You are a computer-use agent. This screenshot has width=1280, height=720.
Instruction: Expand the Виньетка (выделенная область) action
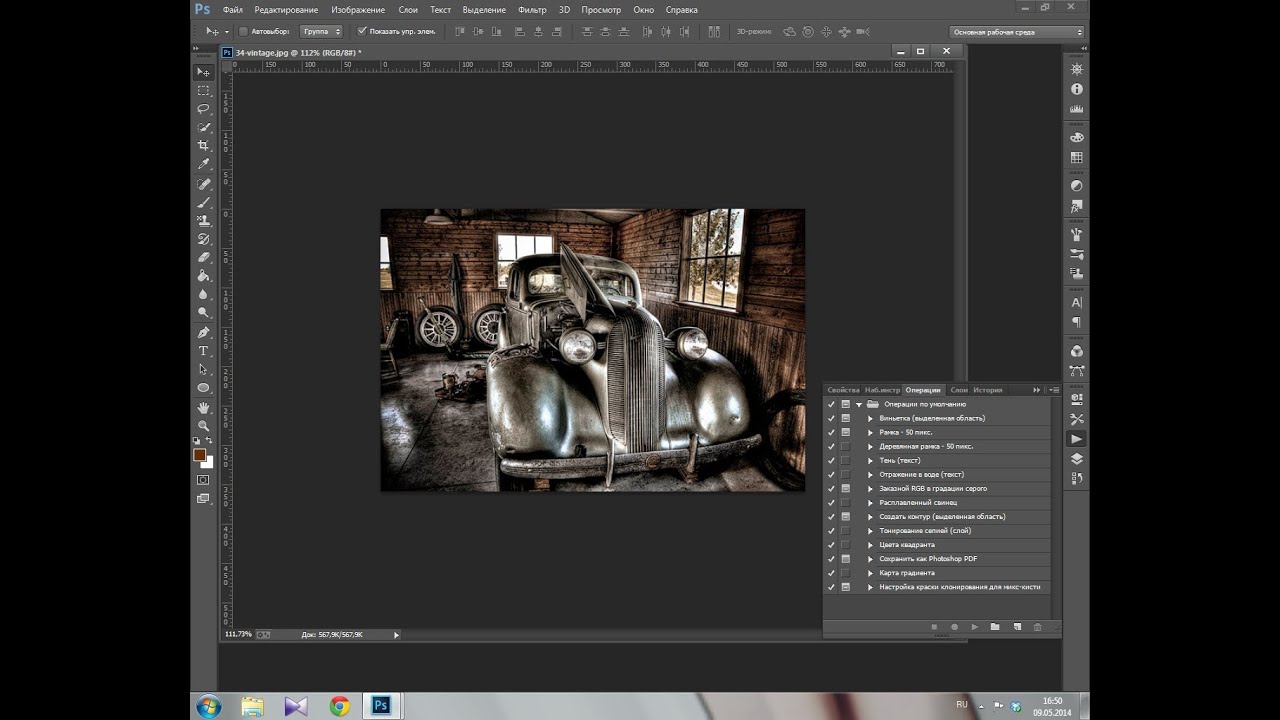870,418
